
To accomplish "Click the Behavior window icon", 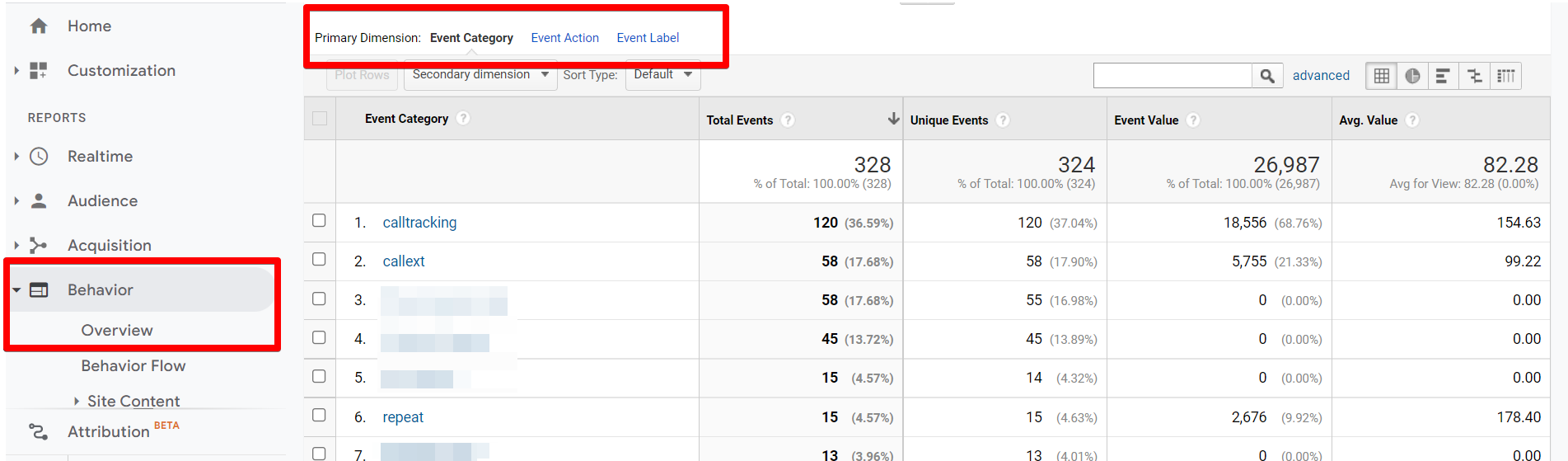I will click(39, 290).
